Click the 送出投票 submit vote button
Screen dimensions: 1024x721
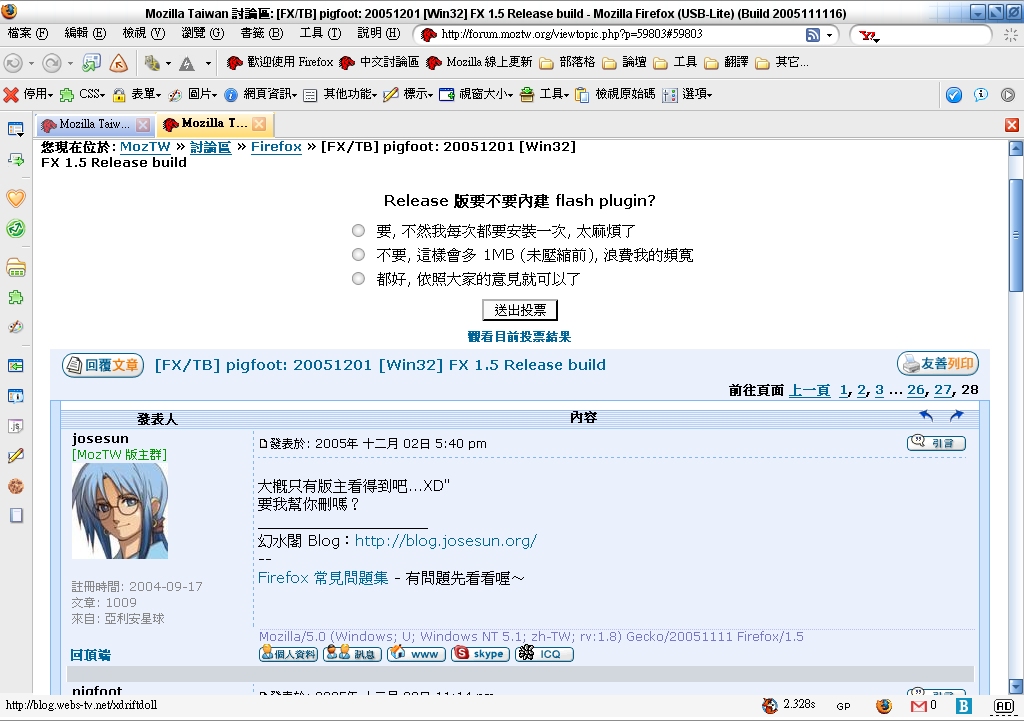520,310
